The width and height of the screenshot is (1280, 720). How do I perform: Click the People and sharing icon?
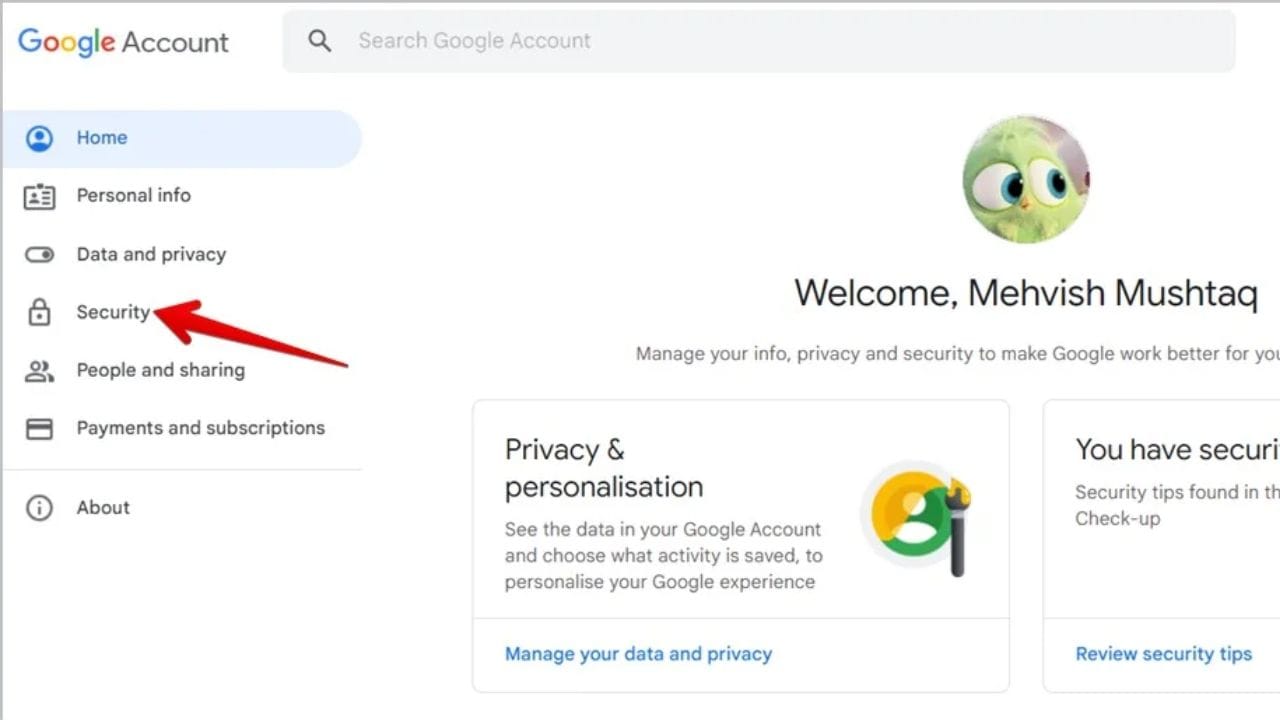pyautogui.click(x=39, y=371)
